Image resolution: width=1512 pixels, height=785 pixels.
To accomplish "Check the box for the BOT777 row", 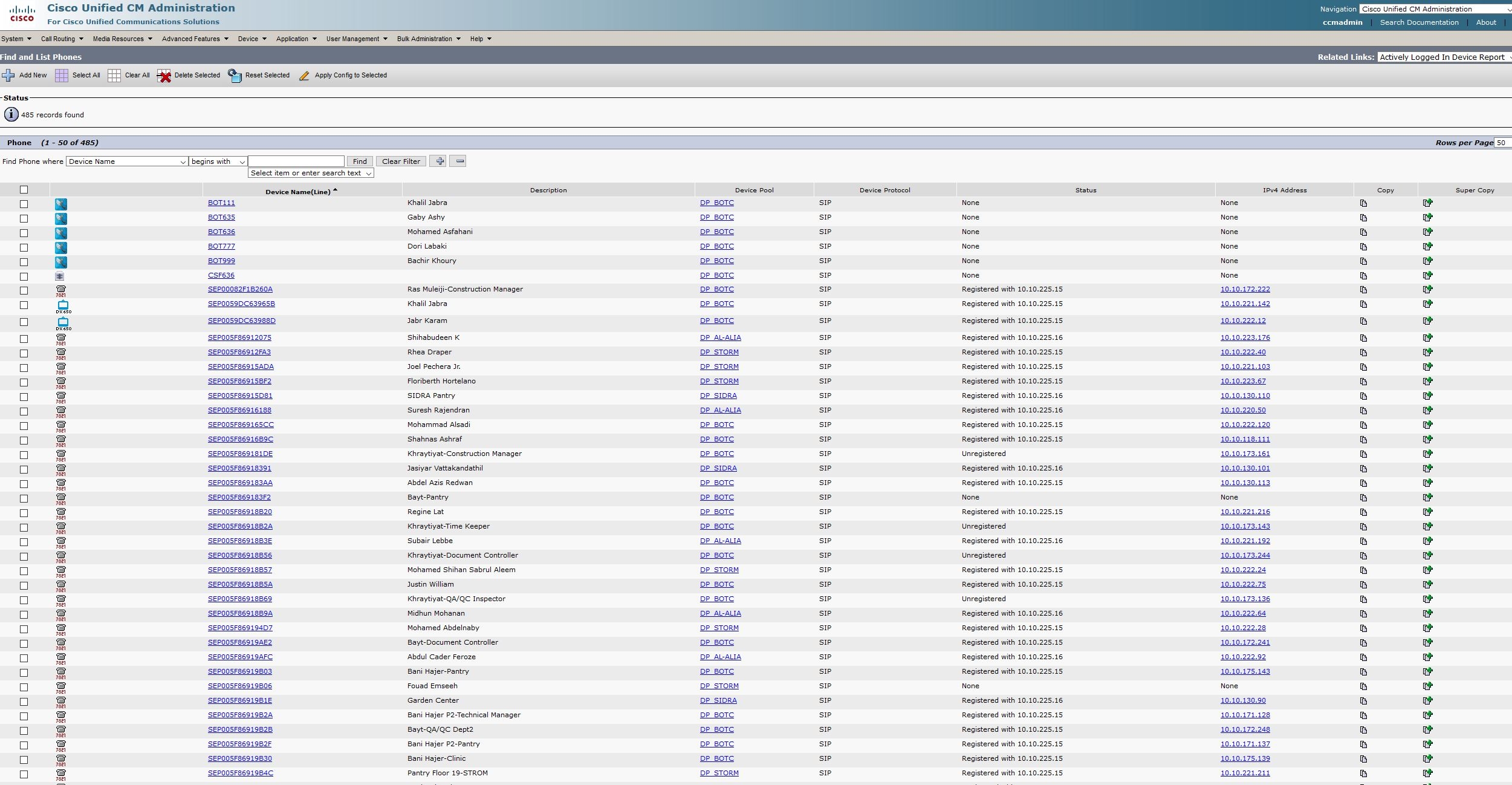I will click(x=24, y=247).
